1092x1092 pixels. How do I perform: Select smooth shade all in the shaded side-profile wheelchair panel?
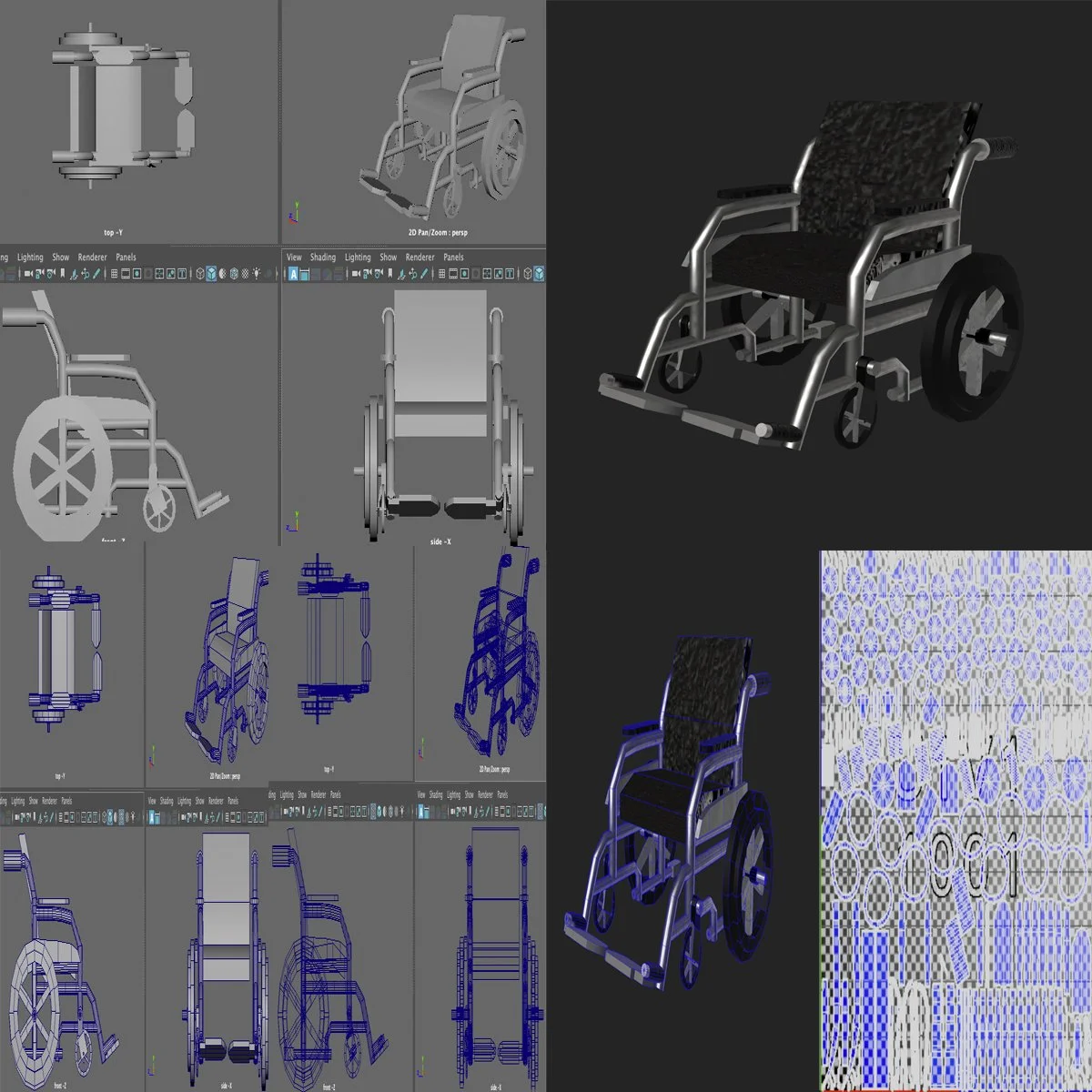coord(210,274)
